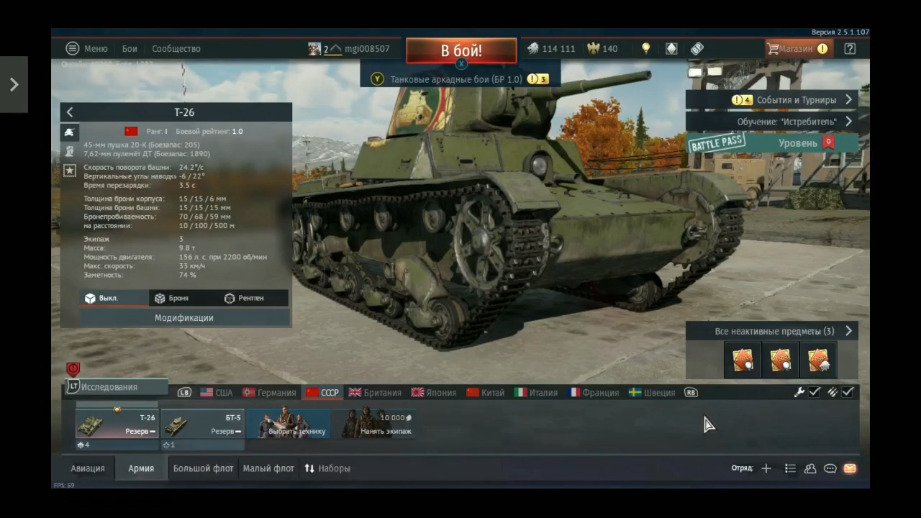This screenshot has width=921, height=518.
Task: Open the mail envelope icon
Action: tap(849, 468)
